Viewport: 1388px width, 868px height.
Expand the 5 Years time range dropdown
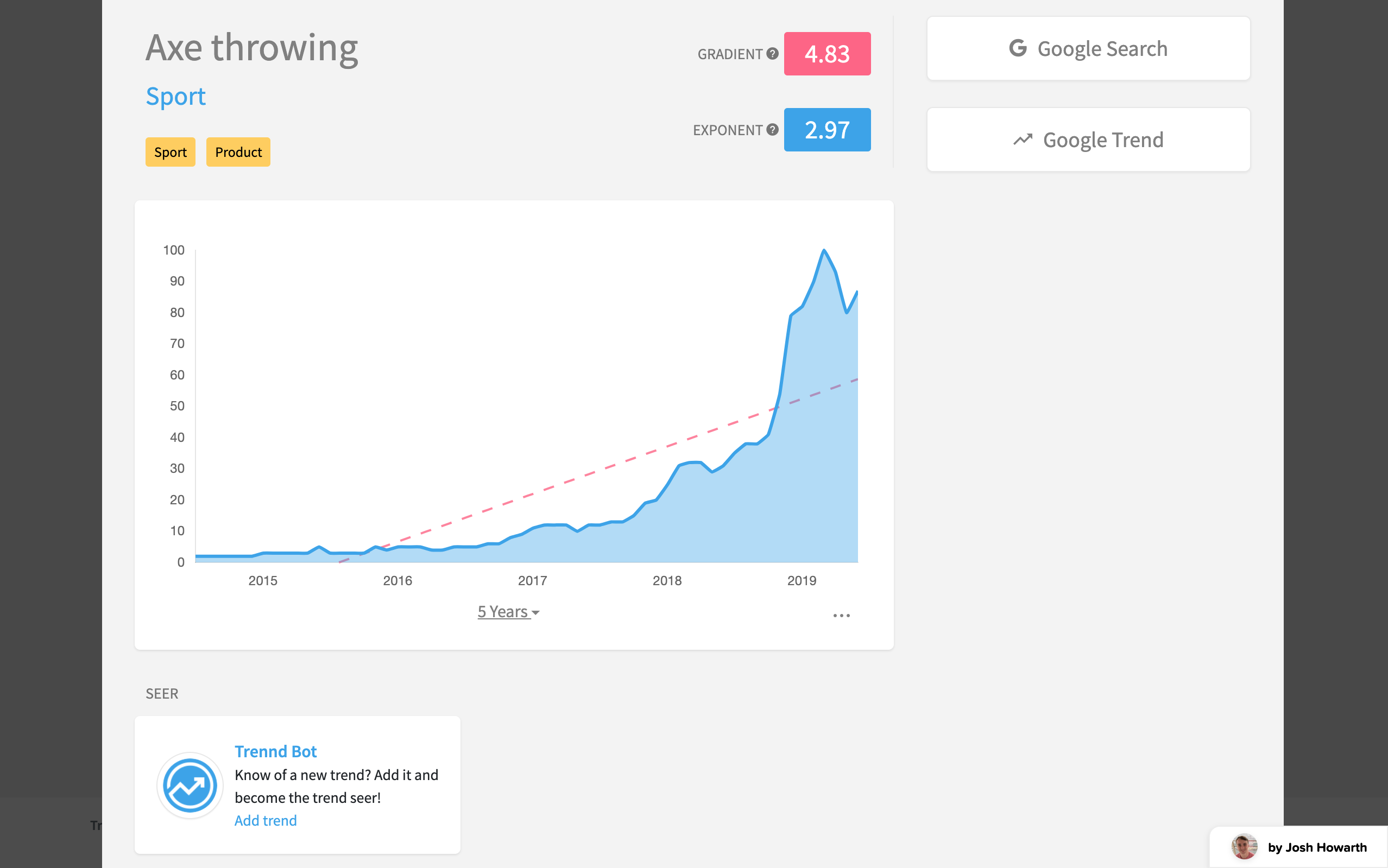[x=508, y=612]
